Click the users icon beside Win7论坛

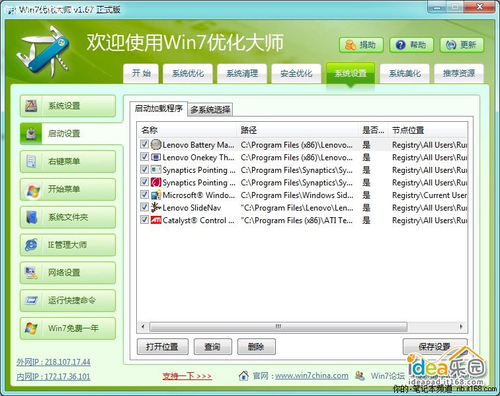360,376
